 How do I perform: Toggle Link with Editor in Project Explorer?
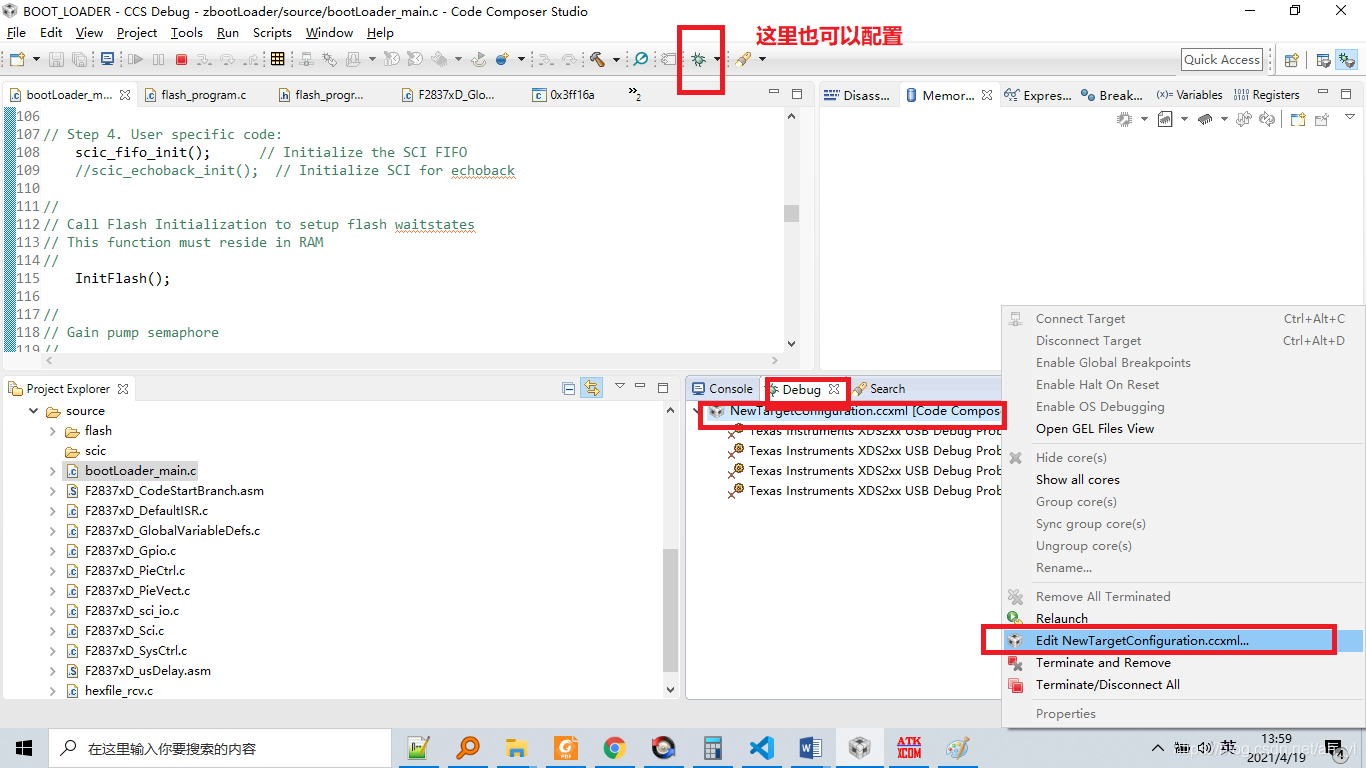pyautogui.click(x=591, y=388)
